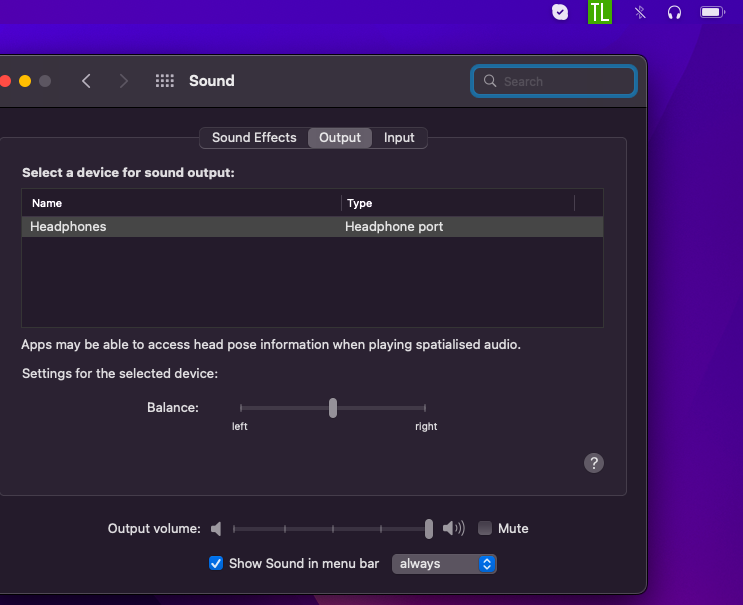Minimize the Sound window with yellow button
743x605 pixels.
25,81
